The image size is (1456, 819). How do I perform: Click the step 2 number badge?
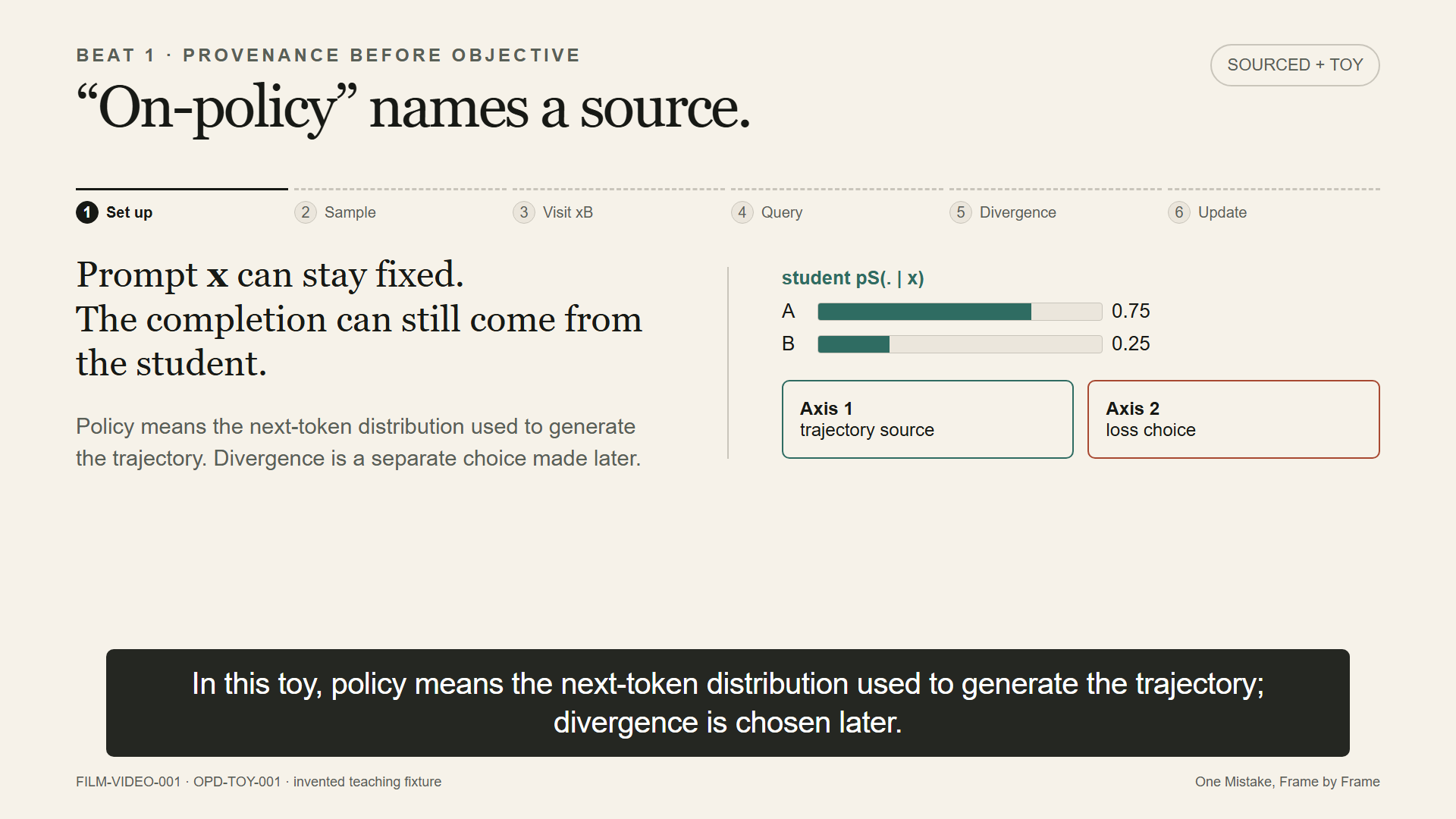tap(306, 212)
